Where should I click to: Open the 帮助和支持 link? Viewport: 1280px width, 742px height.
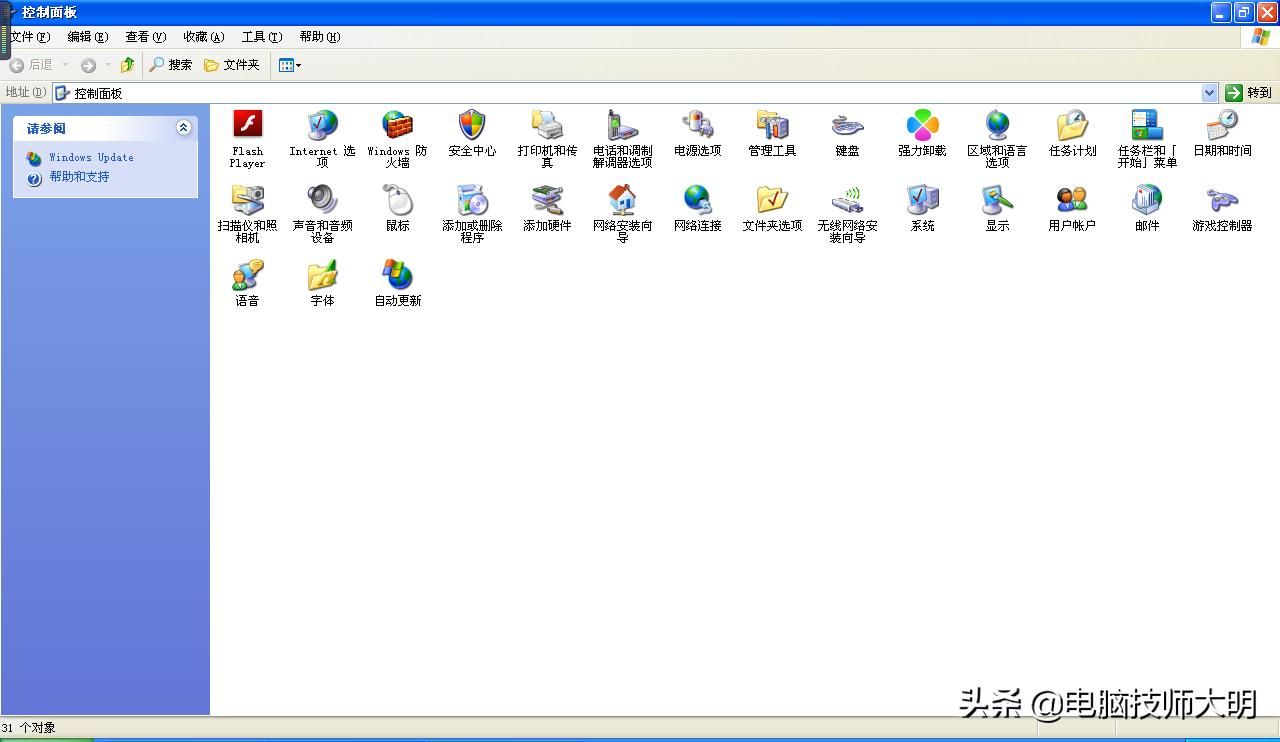(79, 177)
